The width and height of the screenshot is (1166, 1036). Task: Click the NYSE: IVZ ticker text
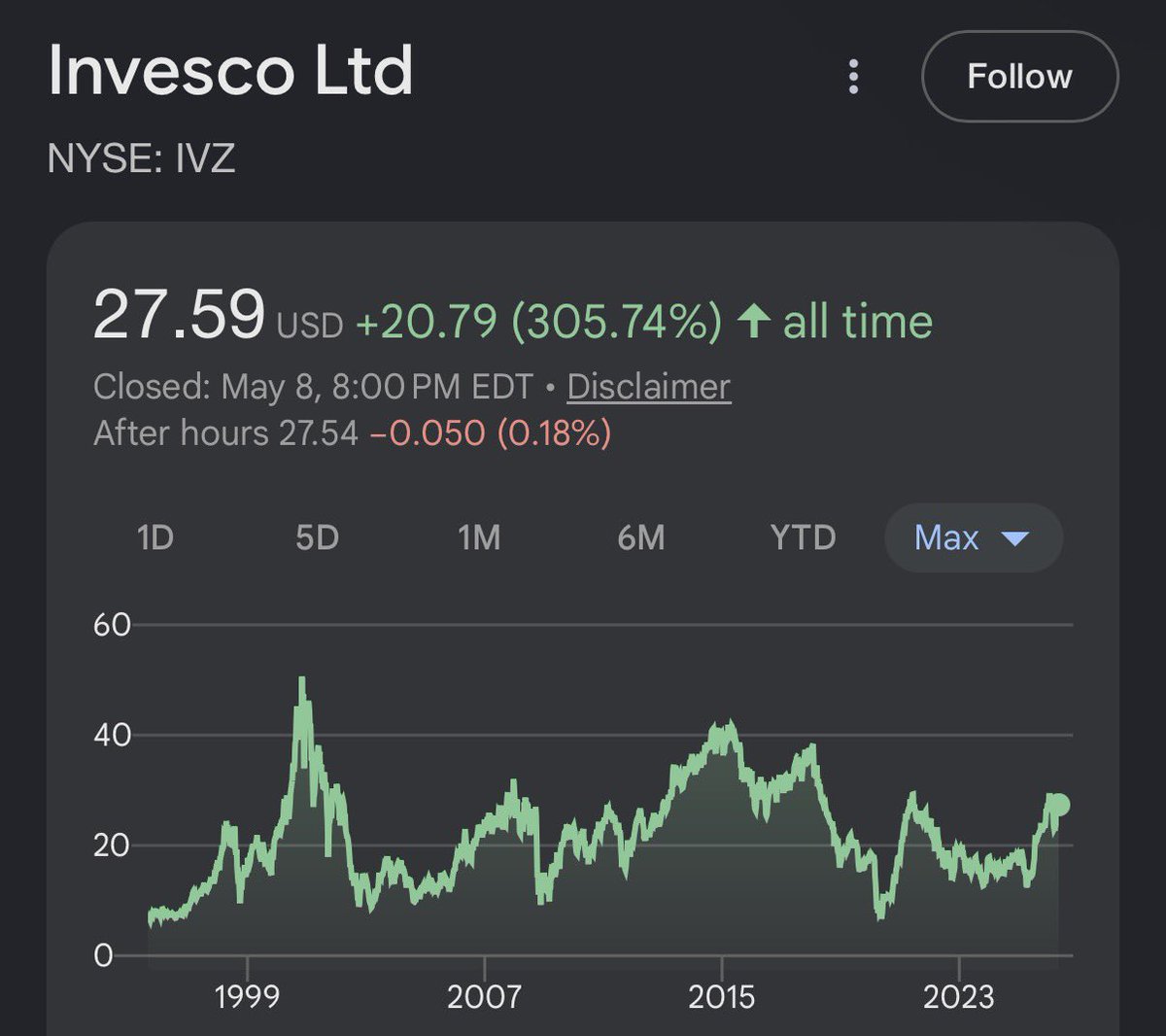point(142,157)
